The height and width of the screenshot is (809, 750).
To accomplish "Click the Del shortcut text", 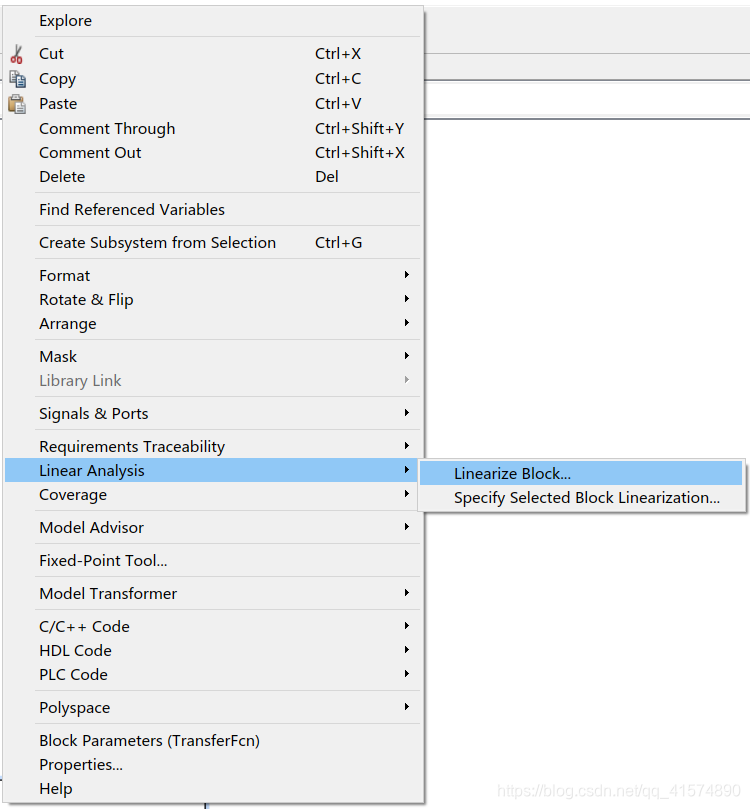I will (x=327, y=176).
